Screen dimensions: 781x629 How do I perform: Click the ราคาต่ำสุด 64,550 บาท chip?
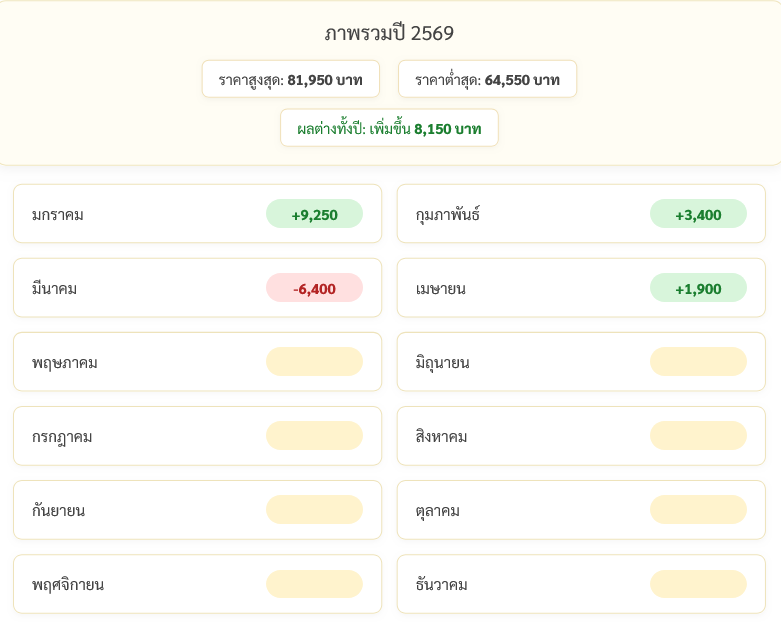[x=487, y=79]
